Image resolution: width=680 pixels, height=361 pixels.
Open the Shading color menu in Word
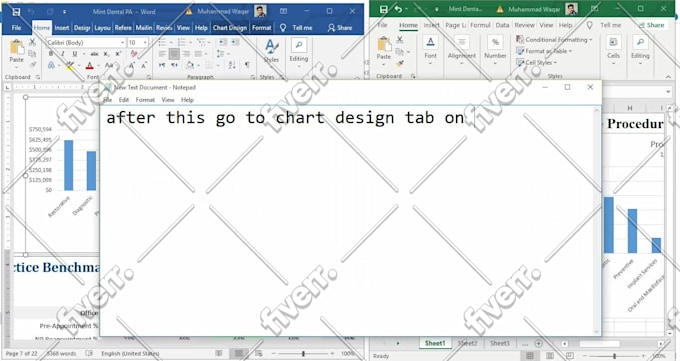tap(190, 65)
